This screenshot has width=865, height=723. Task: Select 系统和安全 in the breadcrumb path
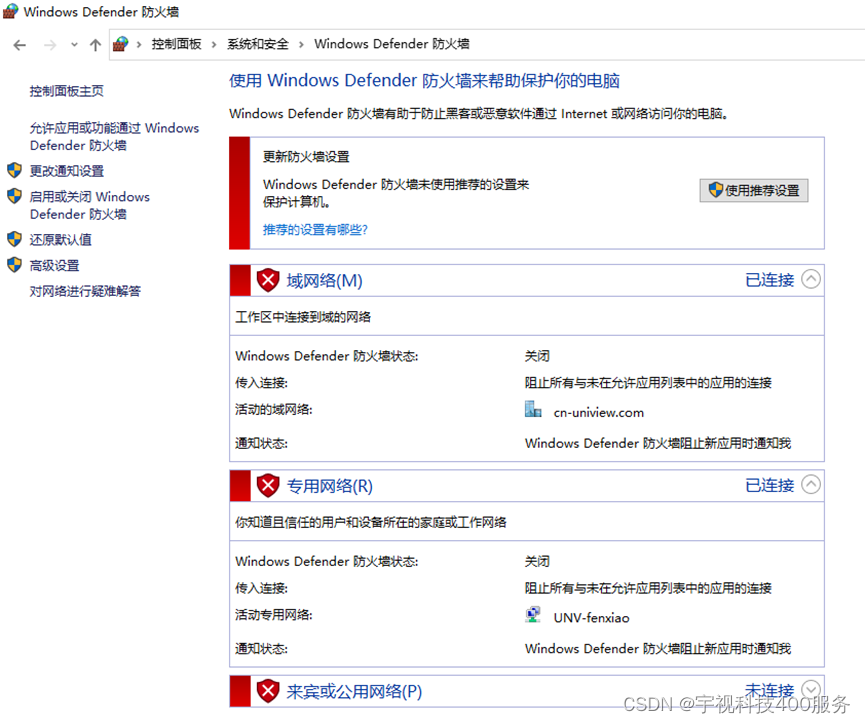point(258,44)
